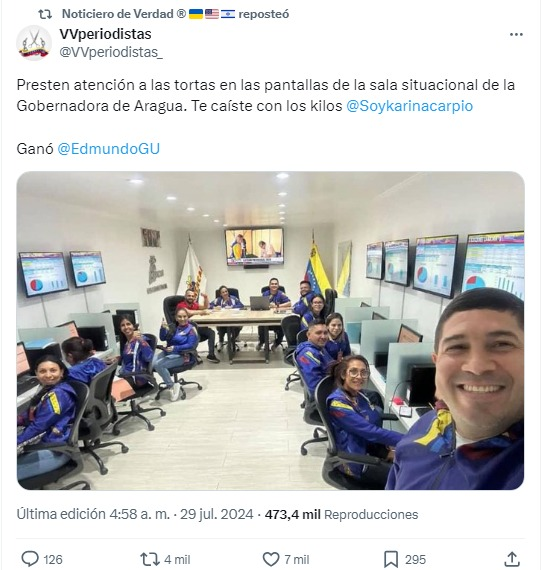Open VVperiodistas profile avatar

34,43
